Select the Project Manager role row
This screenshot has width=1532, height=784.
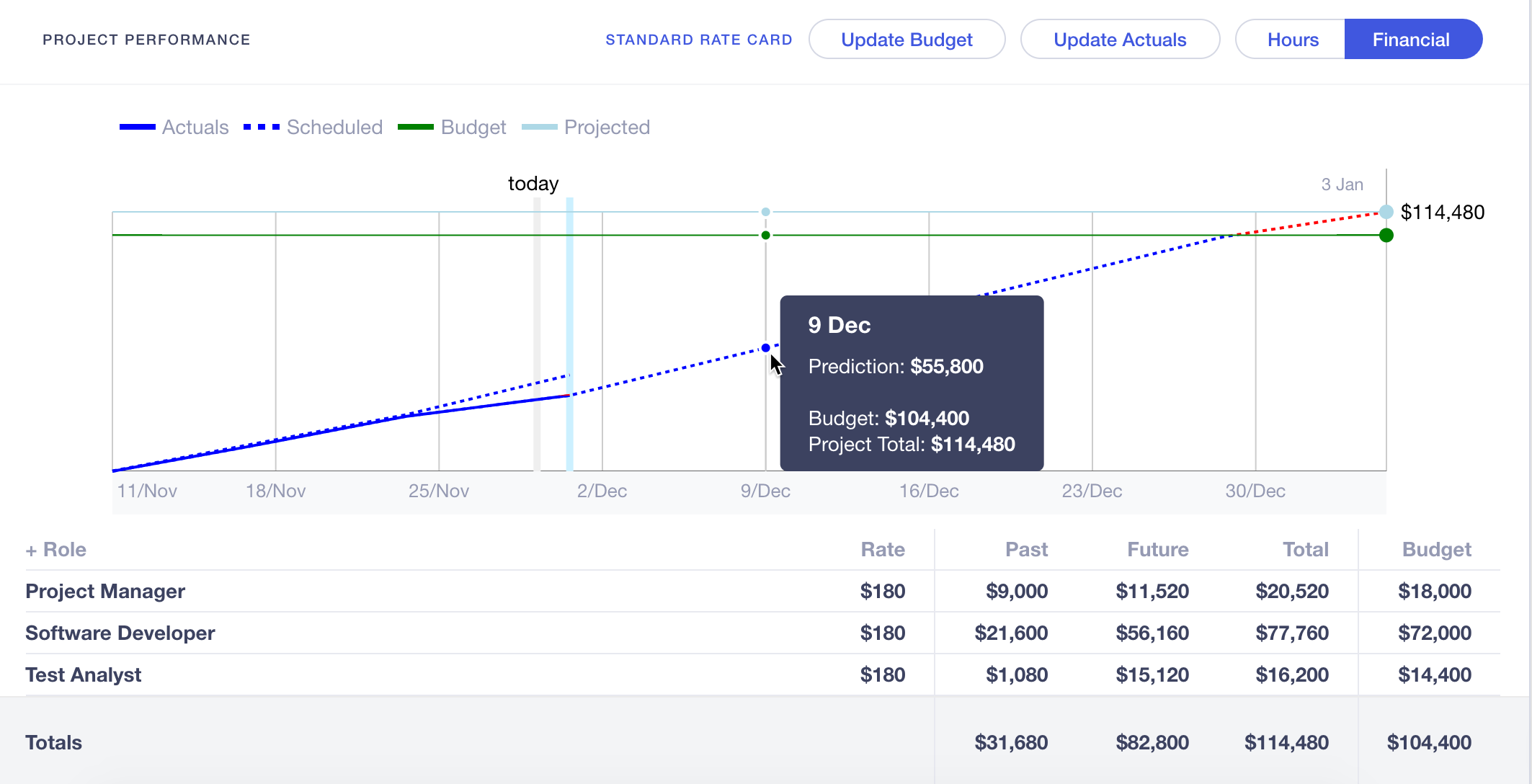[105, 592]
